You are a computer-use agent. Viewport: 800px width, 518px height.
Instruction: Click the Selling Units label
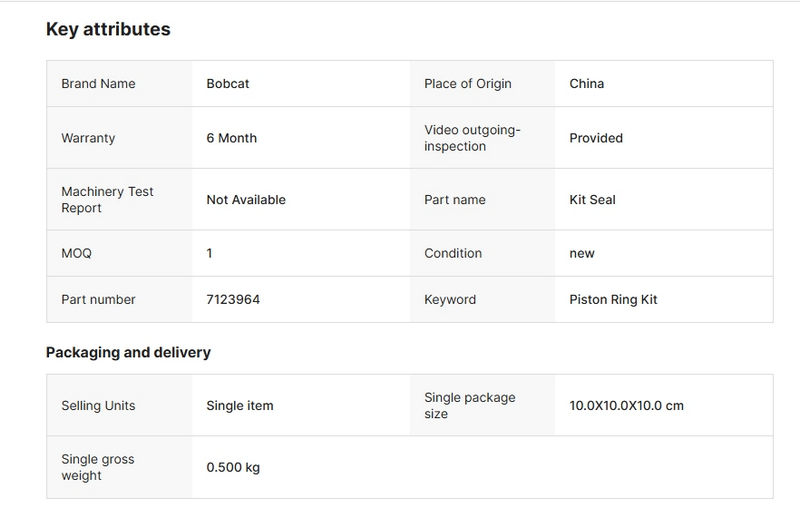pyautogui.click(x=98, y=406)
